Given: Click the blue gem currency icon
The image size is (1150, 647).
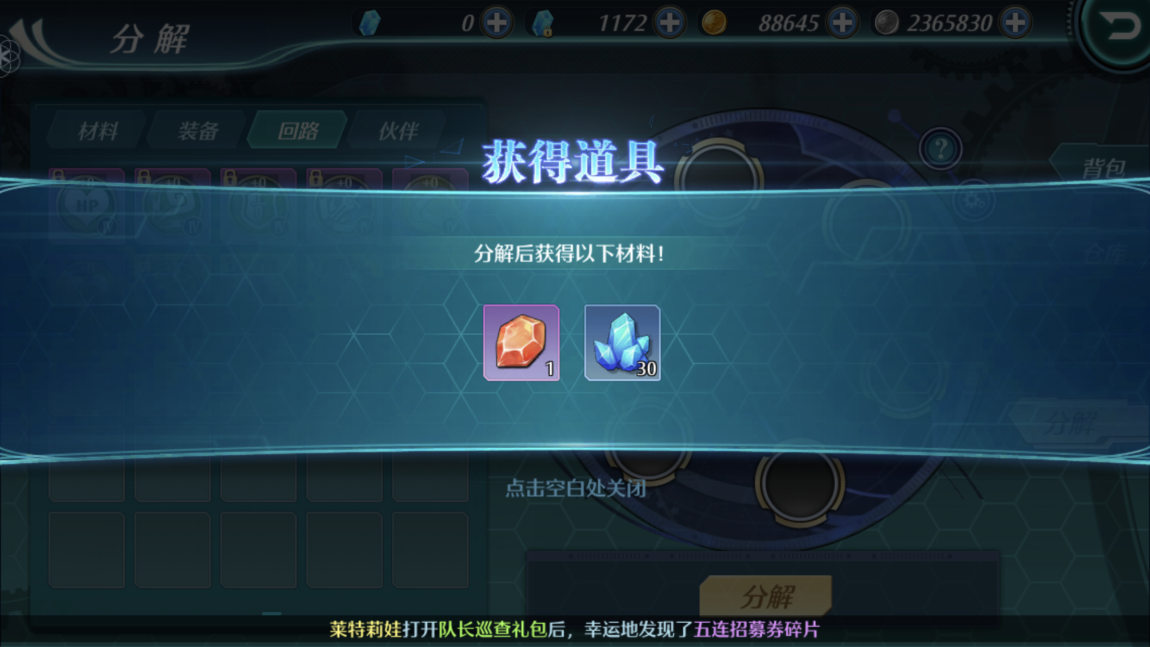Looking at the screenshot, I should click(x=370, y=23).
